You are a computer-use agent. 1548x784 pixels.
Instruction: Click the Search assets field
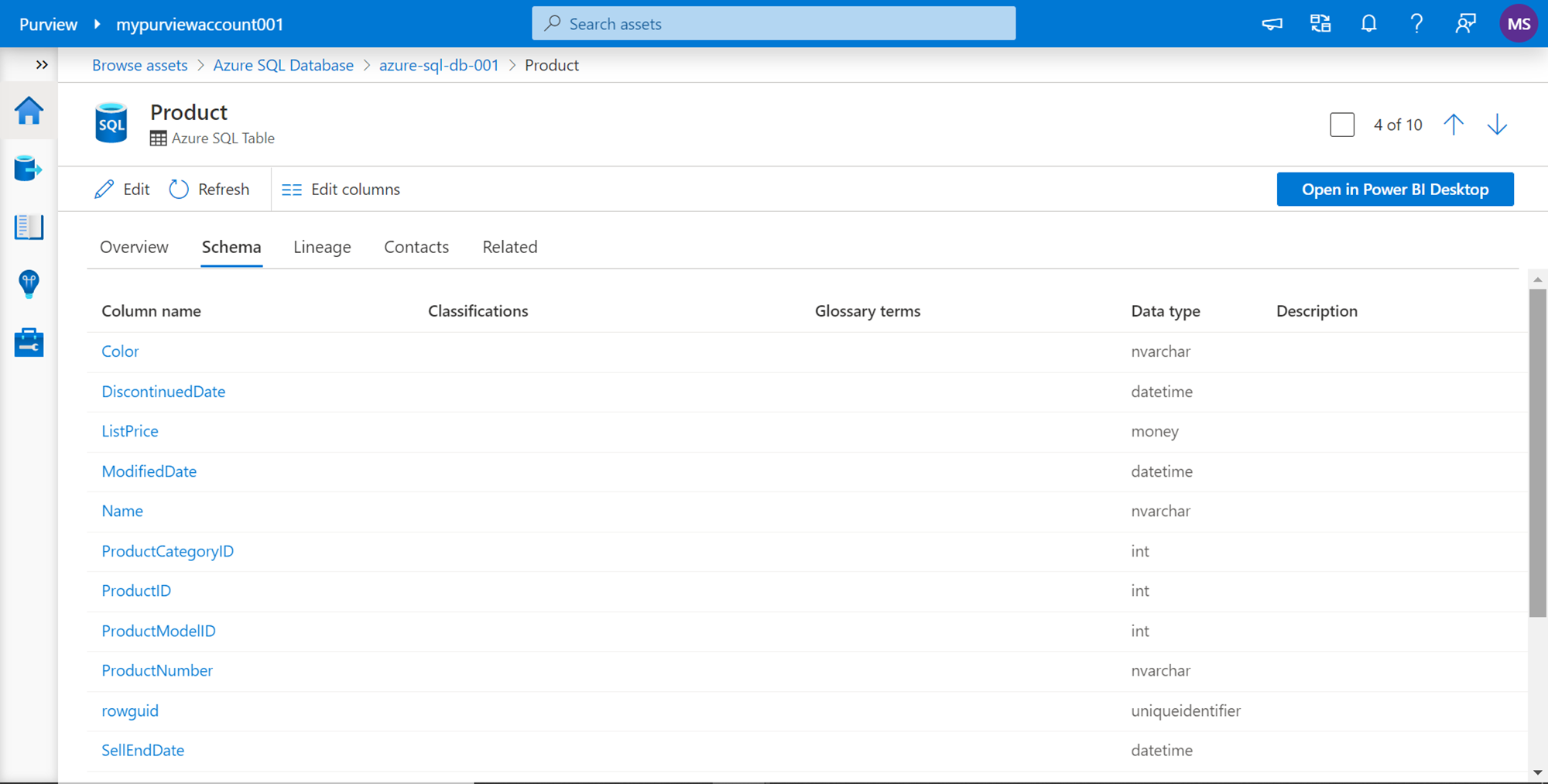[774, 24]
